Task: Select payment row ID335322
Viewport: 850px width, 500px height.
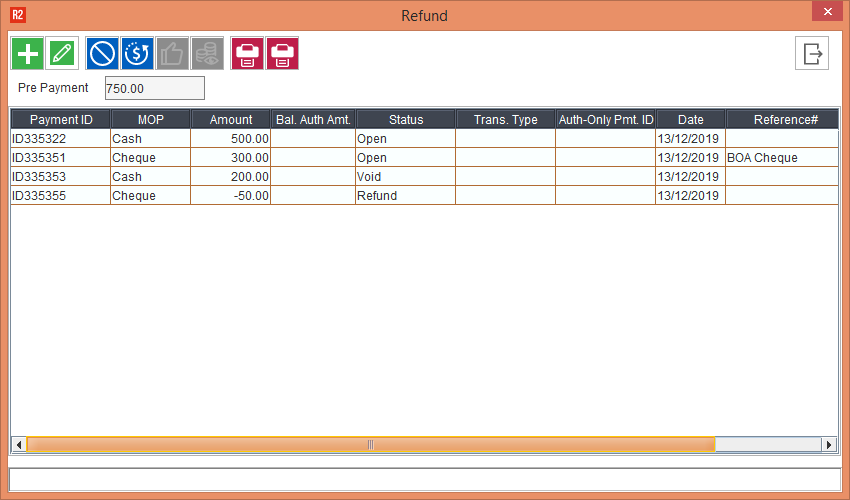Action: [x=60, y=139]
